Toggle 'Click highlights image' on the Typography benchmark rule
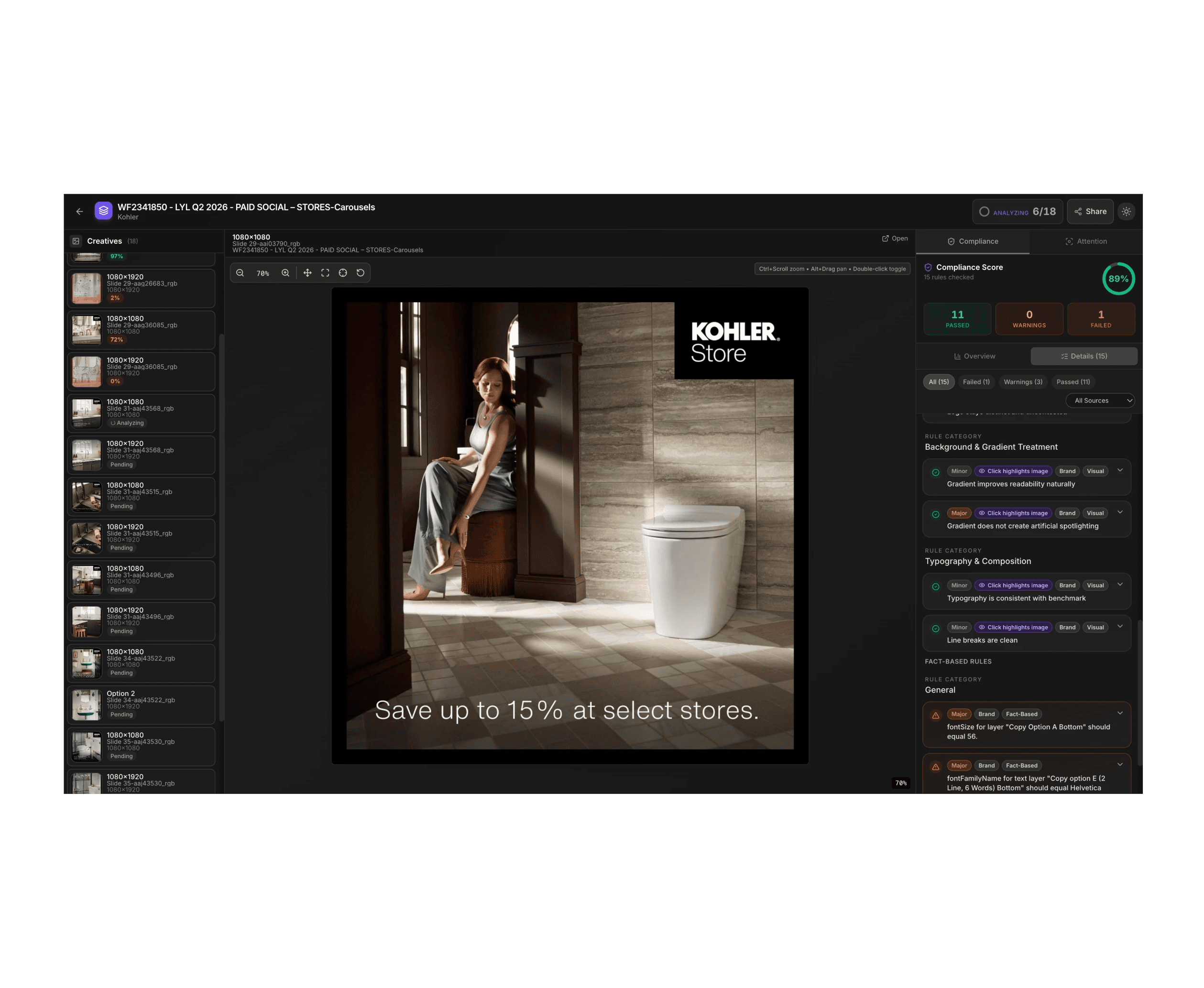 [x=1013, y=586]
